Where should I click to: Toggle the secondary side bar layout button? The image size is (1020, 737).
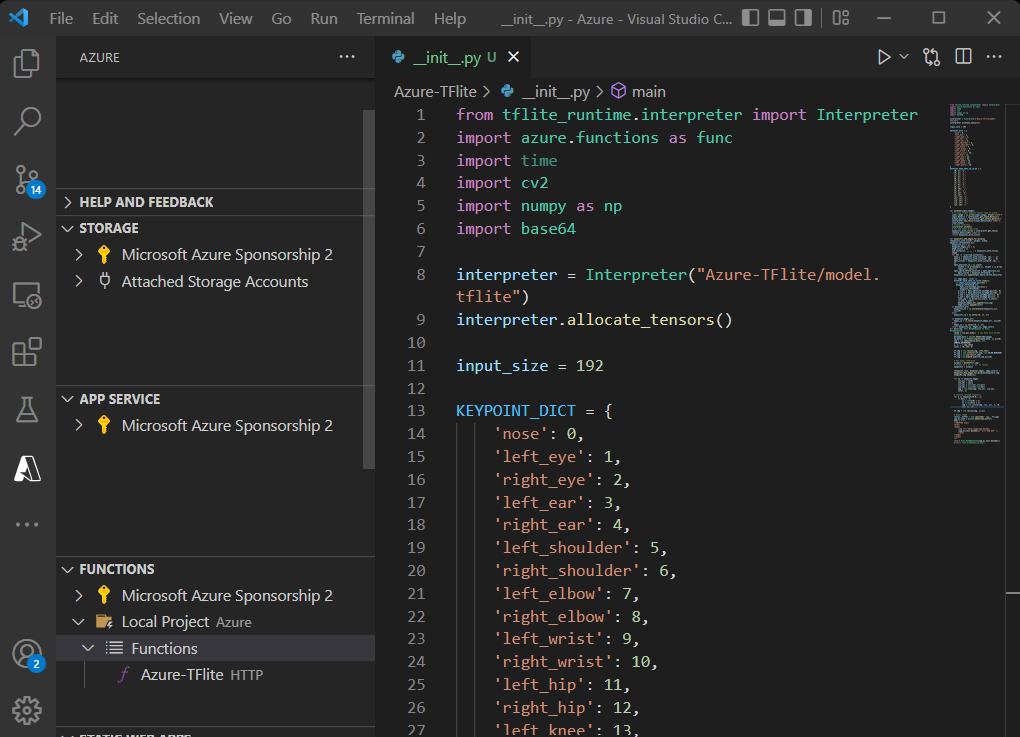pyautogui.click(x=802, y=18)
